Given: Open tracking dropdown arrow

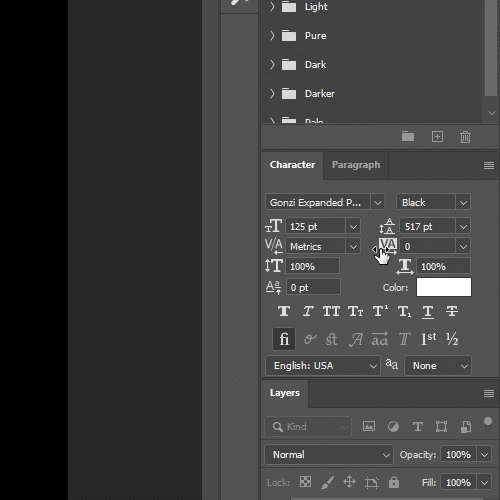Looking at the screenshot, I should point(463,247).
